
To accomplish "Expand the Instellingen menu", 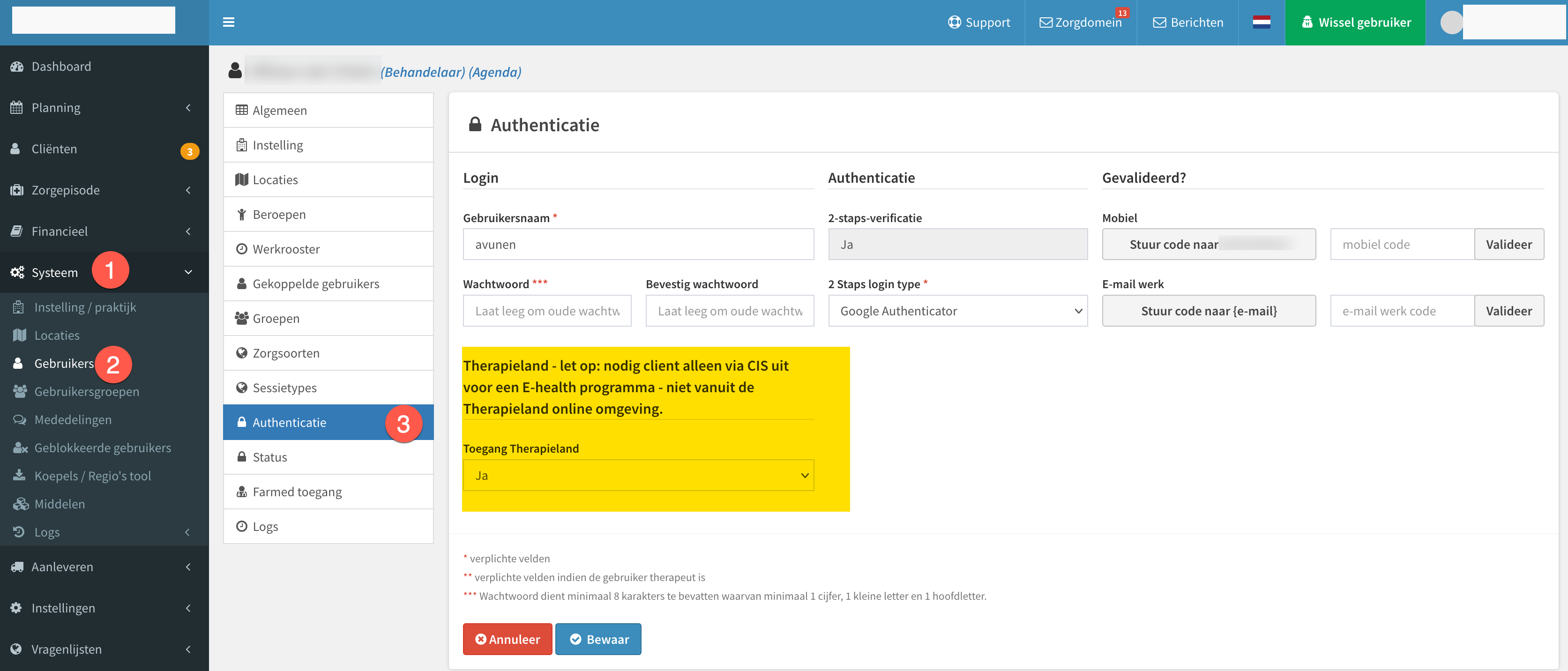I will [104, 608].
